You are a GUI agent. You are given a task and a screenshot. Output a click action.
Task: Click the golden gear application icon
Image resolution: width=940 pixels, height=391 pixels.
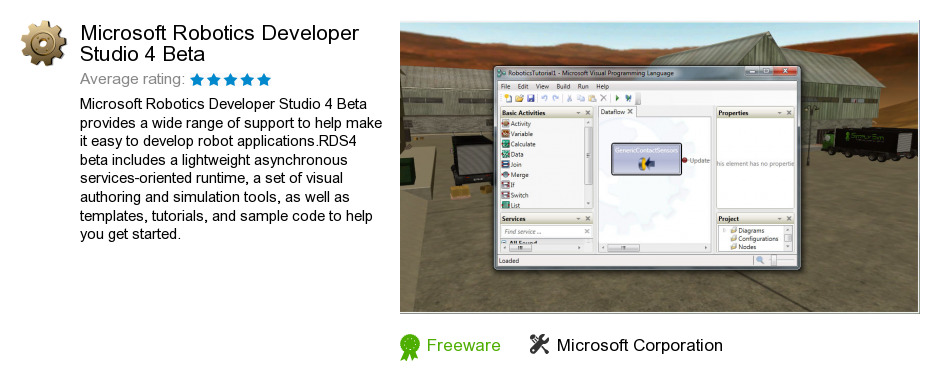coord(44,43)
